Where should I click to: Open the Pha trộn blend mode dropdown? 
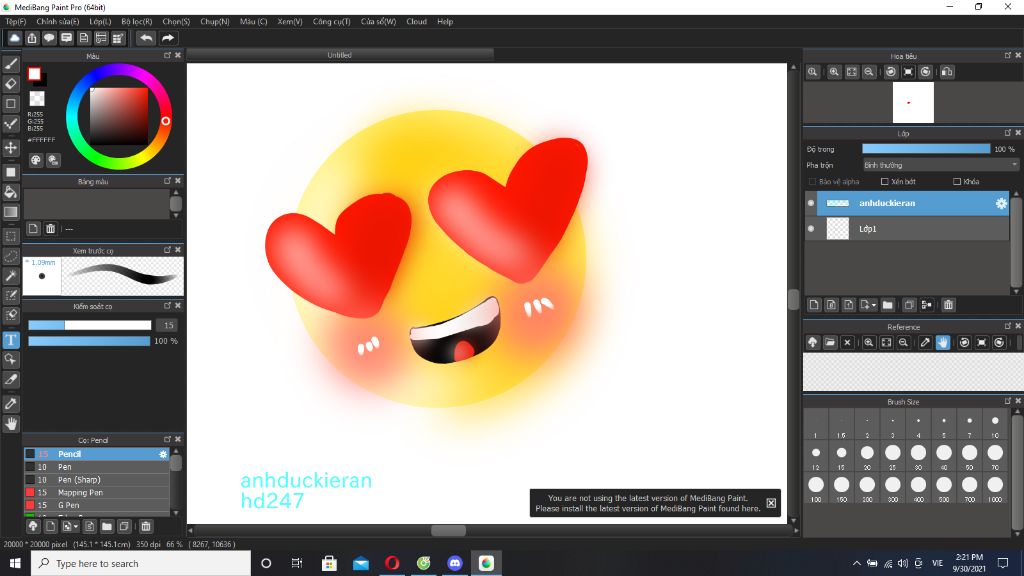[940, 165]
